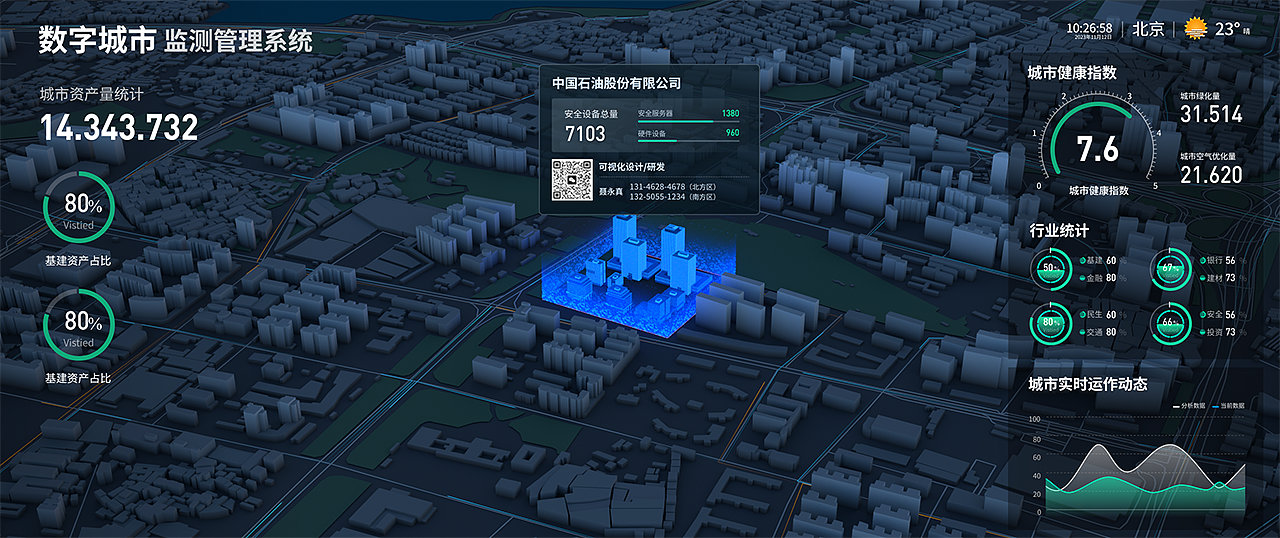This screenshot has width=1280, height=538.
Task: Click the 50% industry ring
Action: (1051, 269)
